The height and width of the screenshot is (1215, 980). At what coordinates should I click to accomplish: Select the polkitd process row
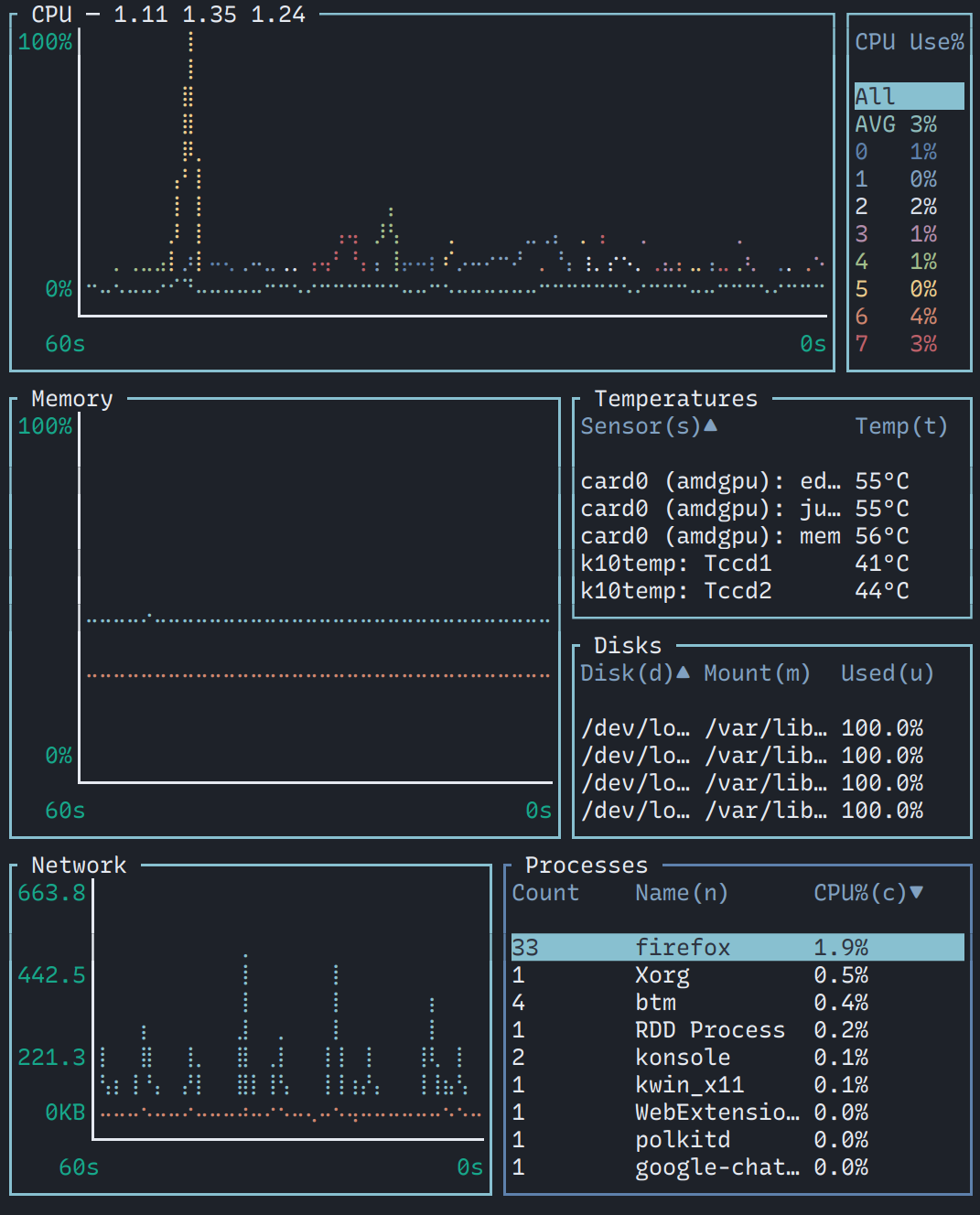[738, 1139]
